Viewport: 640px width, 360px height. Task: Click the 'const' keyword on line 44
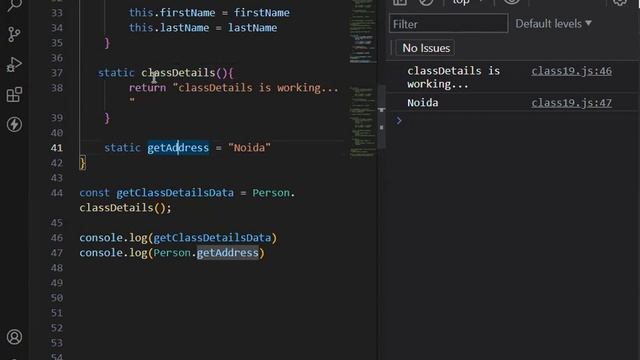click(94, 193)
